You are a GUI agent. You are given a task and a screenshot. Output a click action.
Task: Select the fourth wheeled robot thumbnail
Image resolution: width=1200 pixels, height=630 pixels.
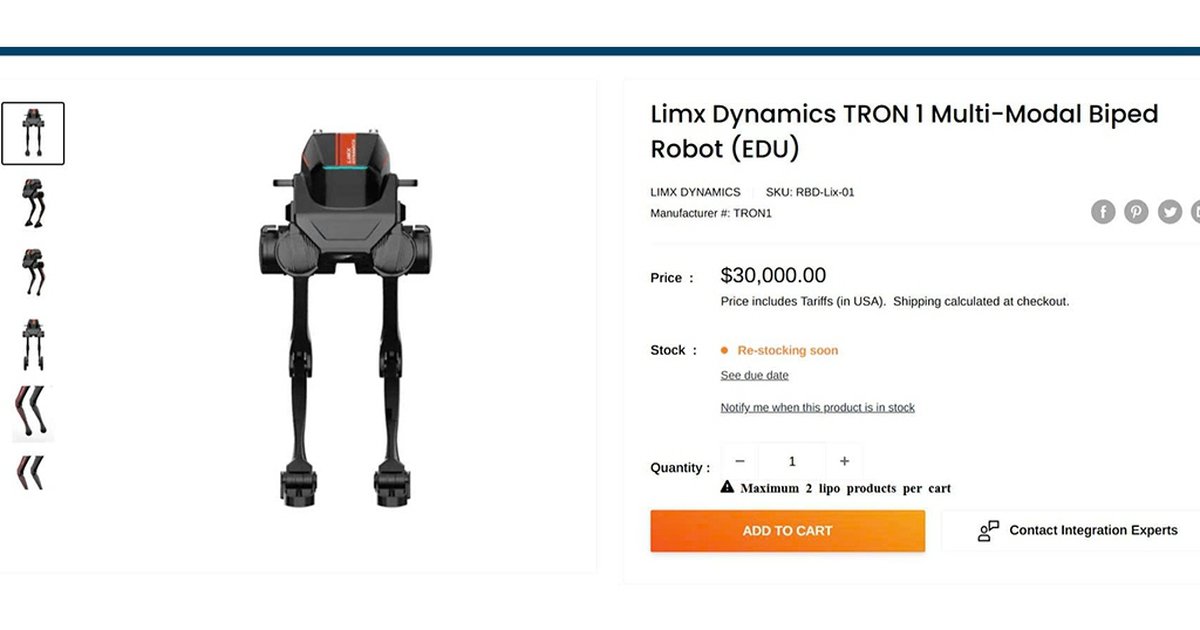33,343
